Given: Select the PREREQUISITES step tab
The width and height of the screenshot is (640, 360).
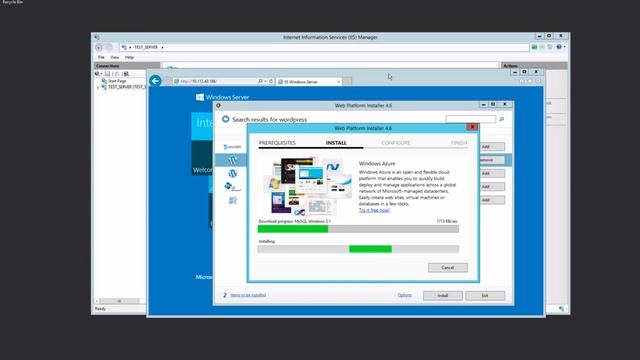Looking at the screenshot, I should pyautogui.click(x=277, y=143).
